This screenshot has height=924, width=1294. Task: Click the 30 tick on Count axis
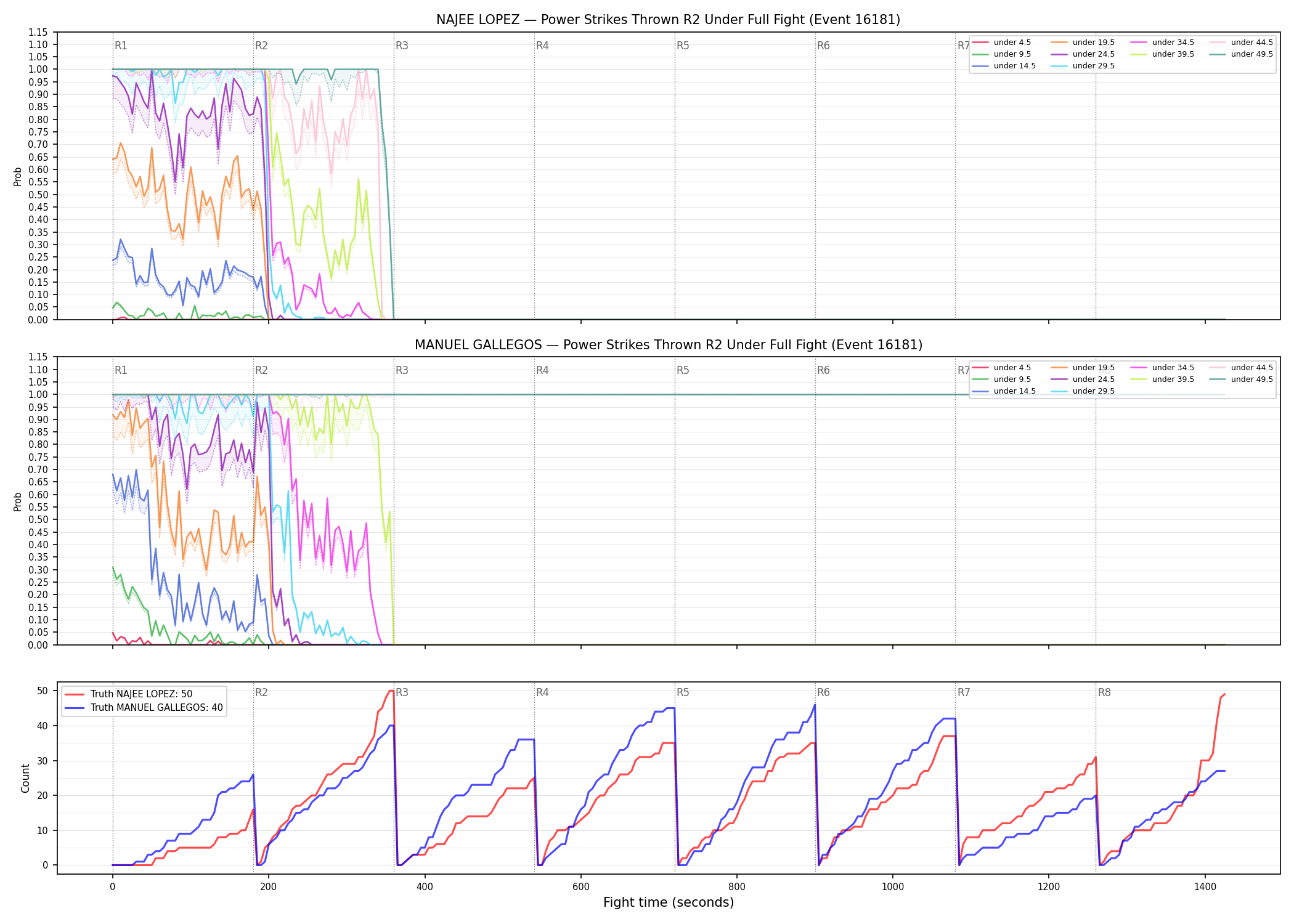coord(43,761)
